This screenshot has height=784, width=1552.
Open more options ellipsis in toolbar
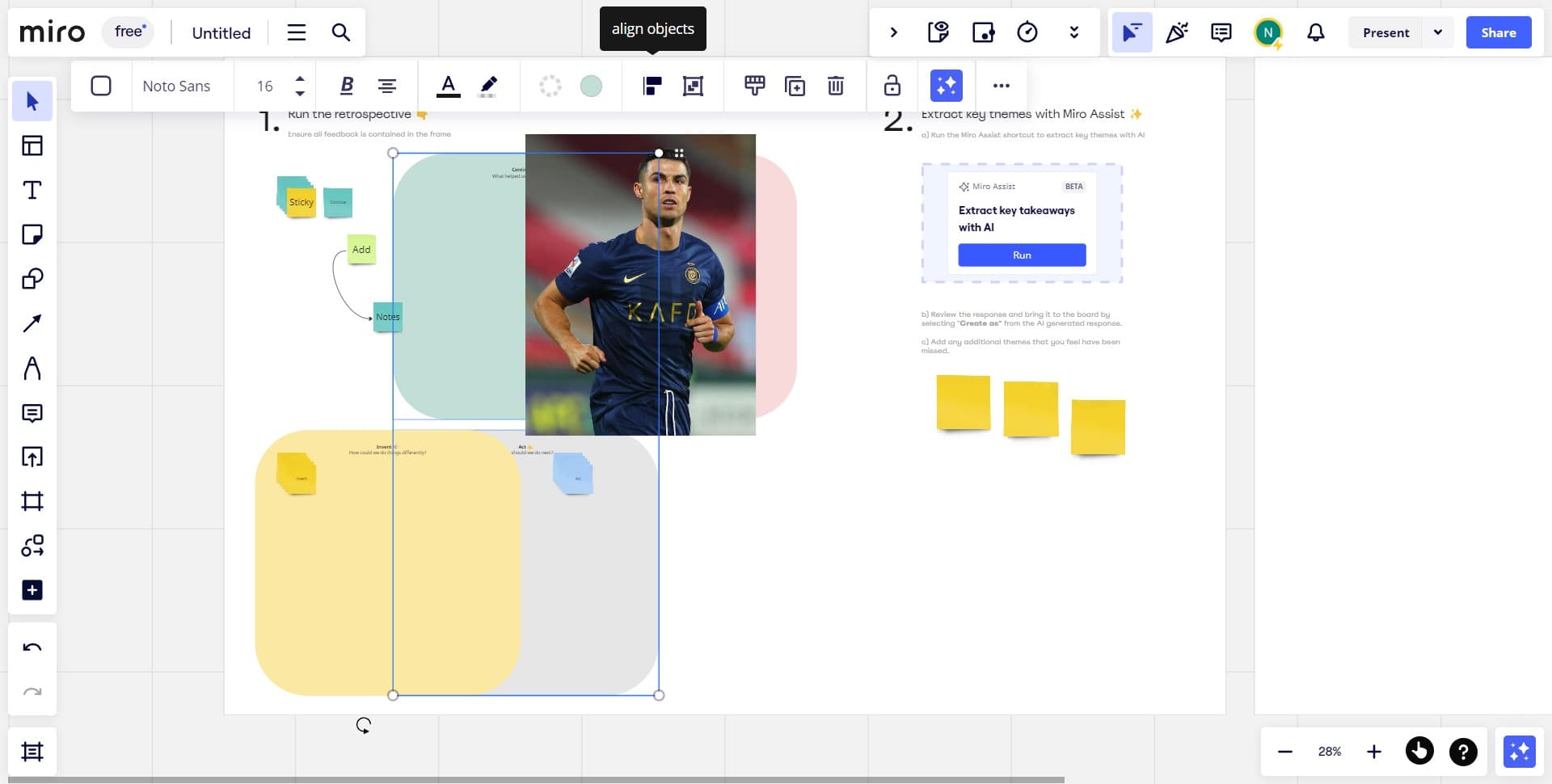(1001, 86)
